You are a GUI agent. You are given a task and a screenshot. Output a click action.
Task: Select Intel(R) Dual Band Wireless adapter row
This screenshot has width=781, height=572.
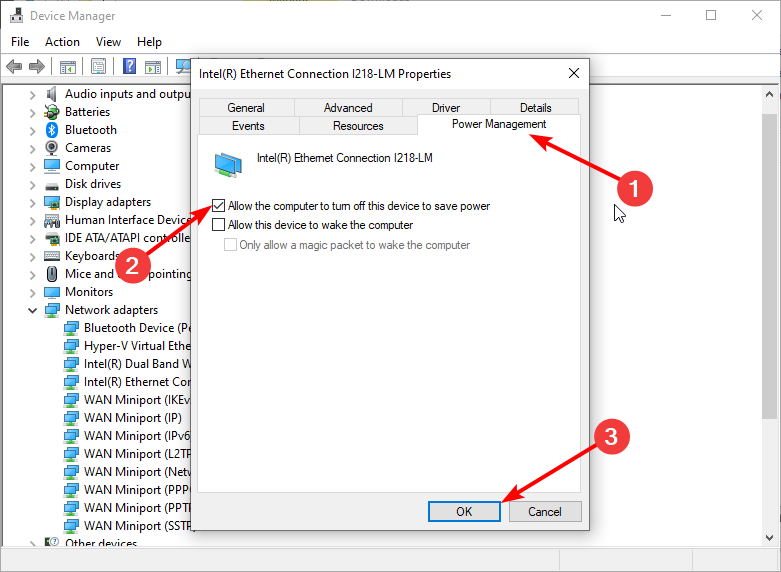point(127,364)
